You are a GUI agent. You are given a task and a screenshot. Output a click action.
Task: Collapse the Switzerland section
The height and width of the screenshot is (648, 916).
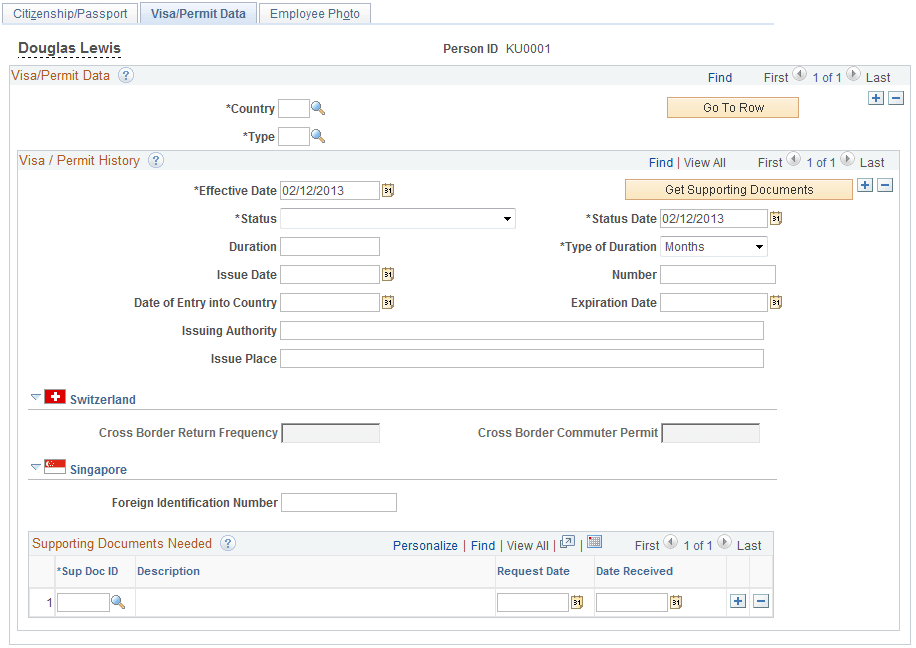(x=35, y=395)
